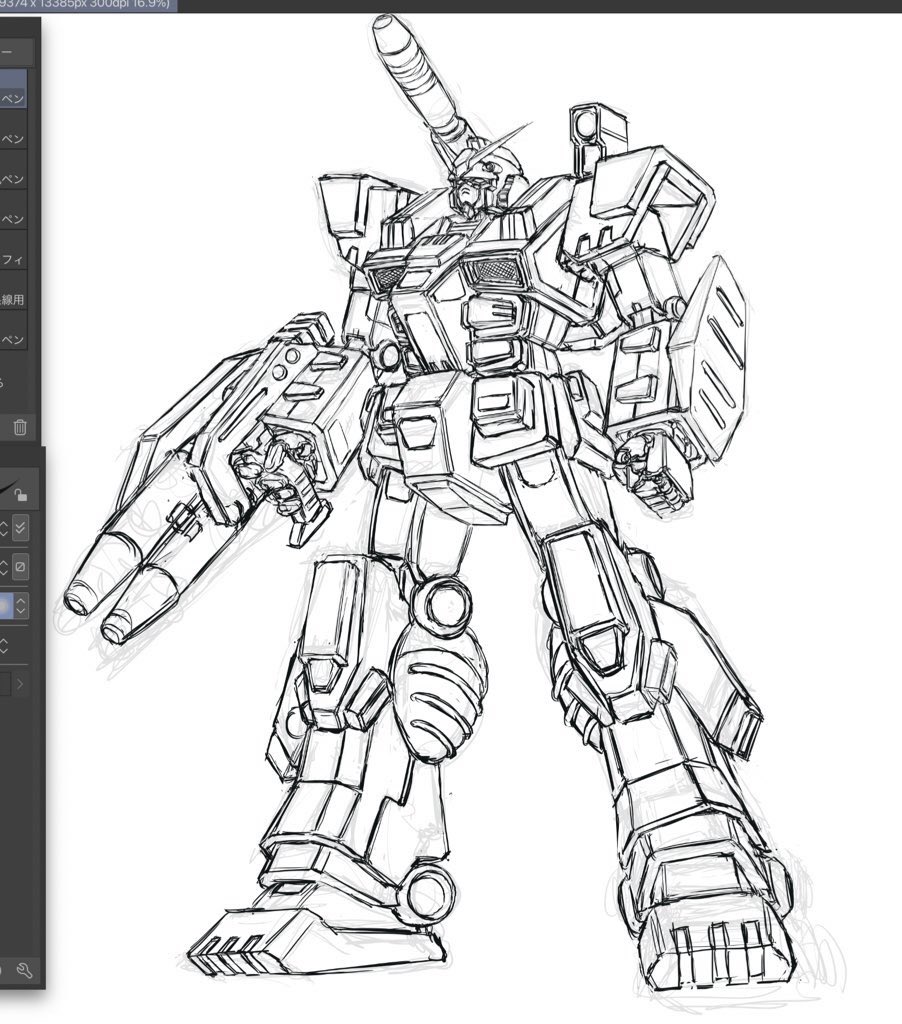The height and width of the screenshot is (1024, 902).
Task: Click stepper beside the slashed-square button
Action: tap(4, 566)
